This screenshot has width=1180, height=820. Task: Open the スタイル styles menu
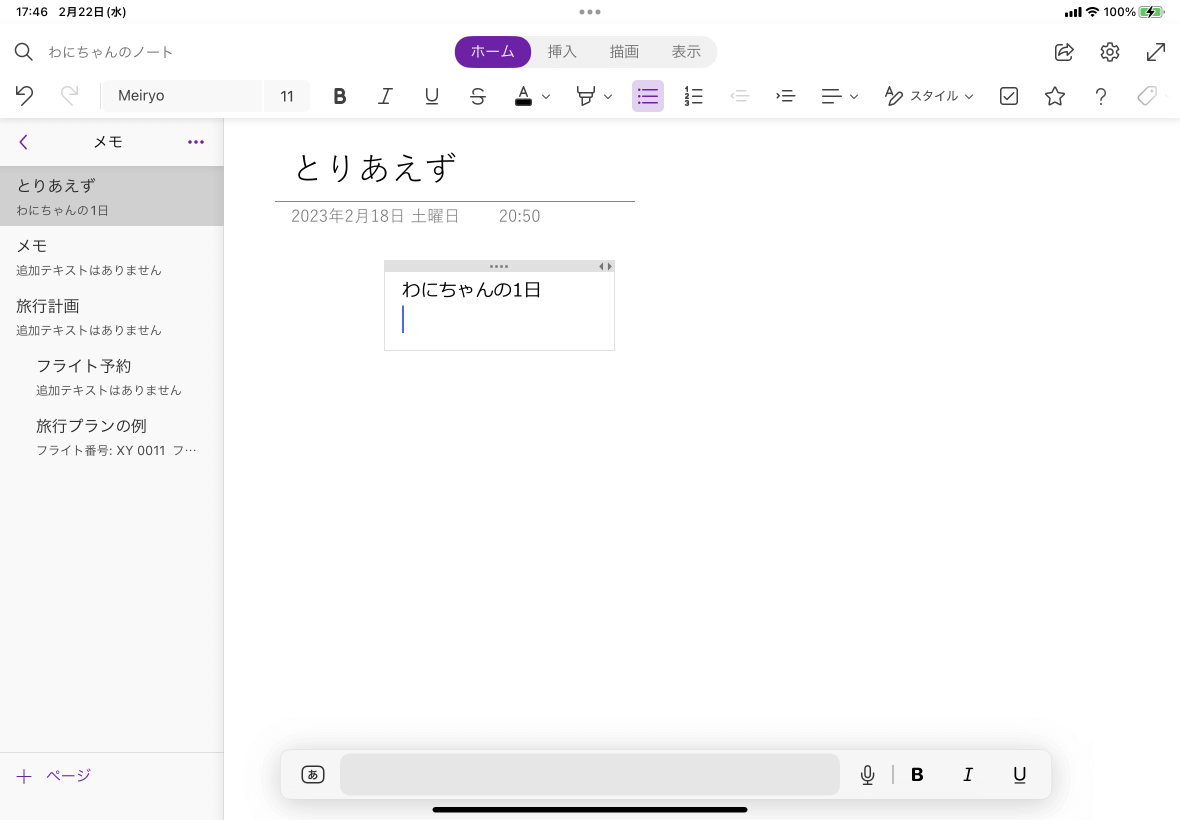pos(929,96)
